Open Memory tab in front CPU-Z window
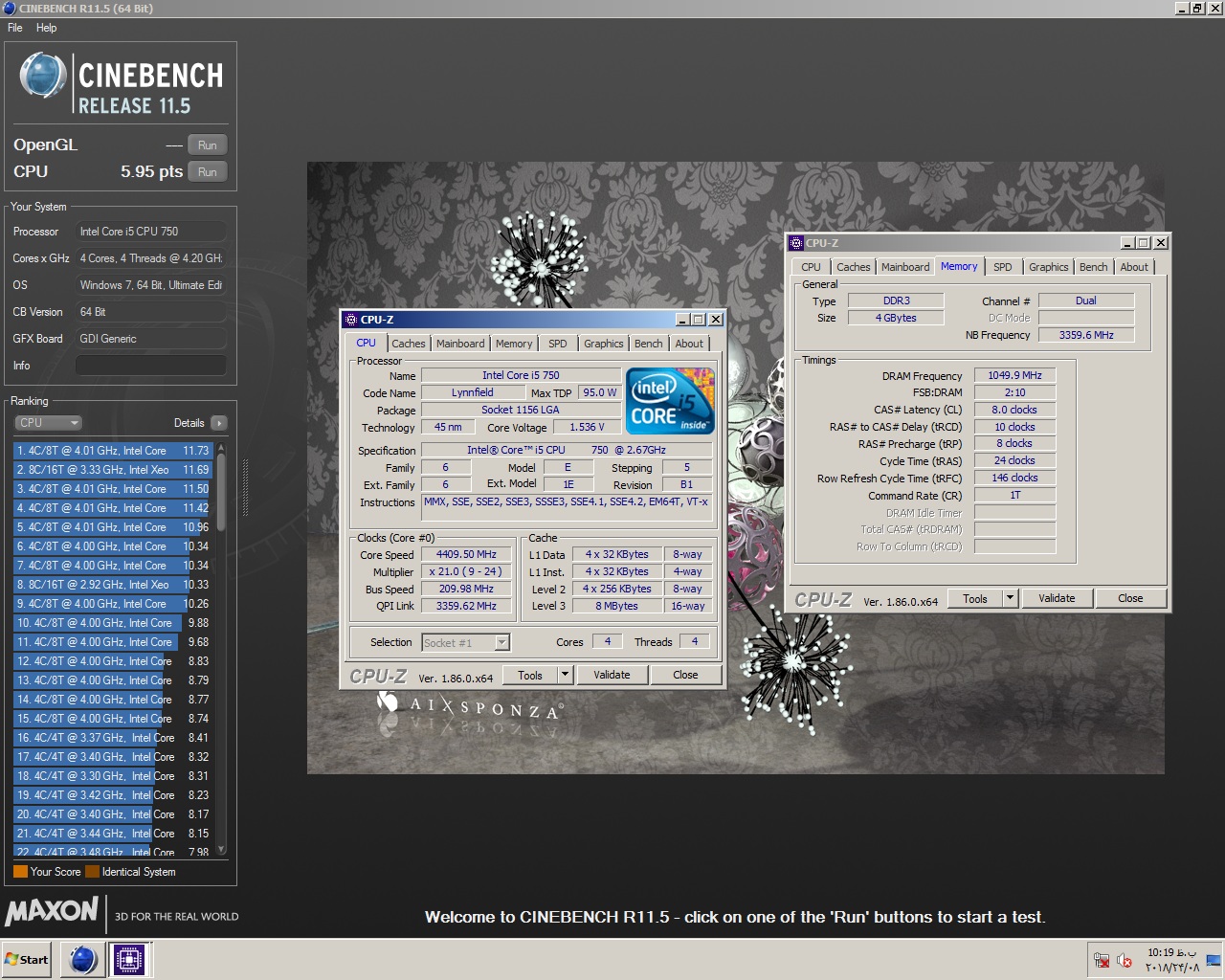This screenshot has width=1225, height=980. click(x=514, y=344)
